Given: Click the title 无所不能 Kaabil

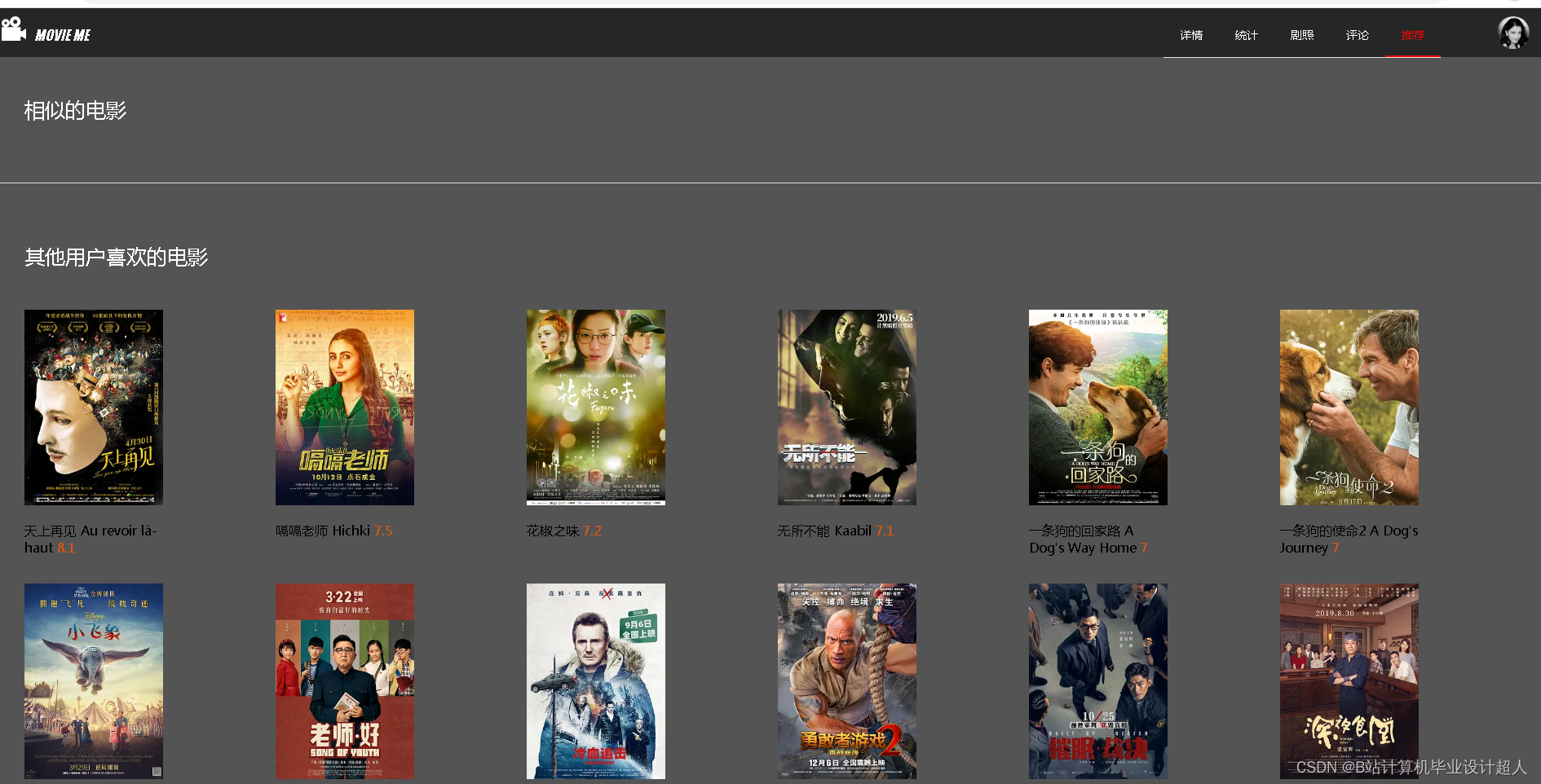Looking at the screenshot, I should pyautogui.click(x=824, y=531).
